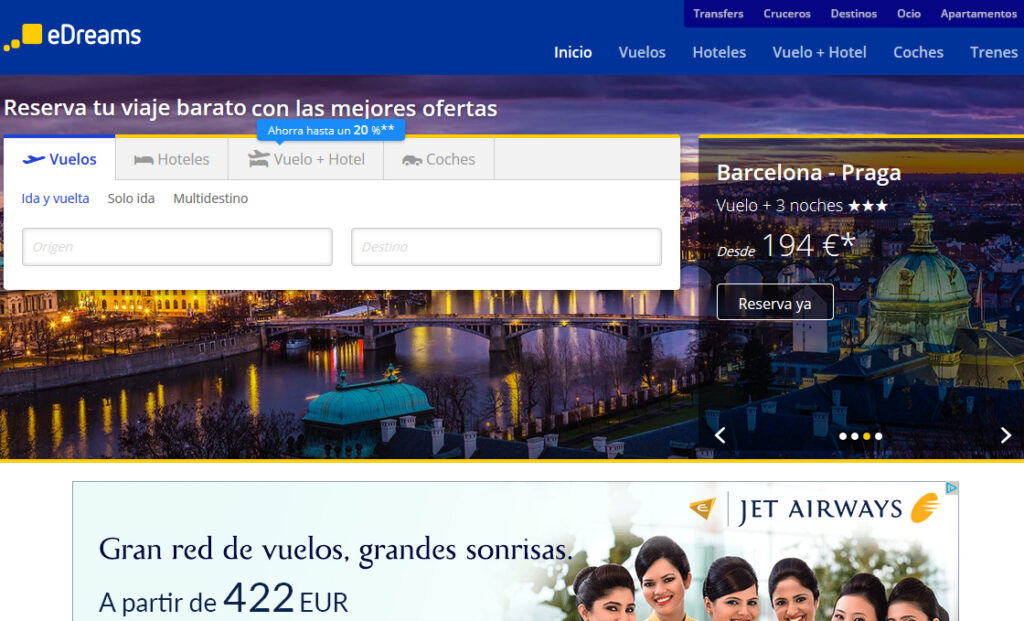Screen dimensions: 1024x621
Task: Select the Ida y vuelta trip type
Action: point(55,199)
